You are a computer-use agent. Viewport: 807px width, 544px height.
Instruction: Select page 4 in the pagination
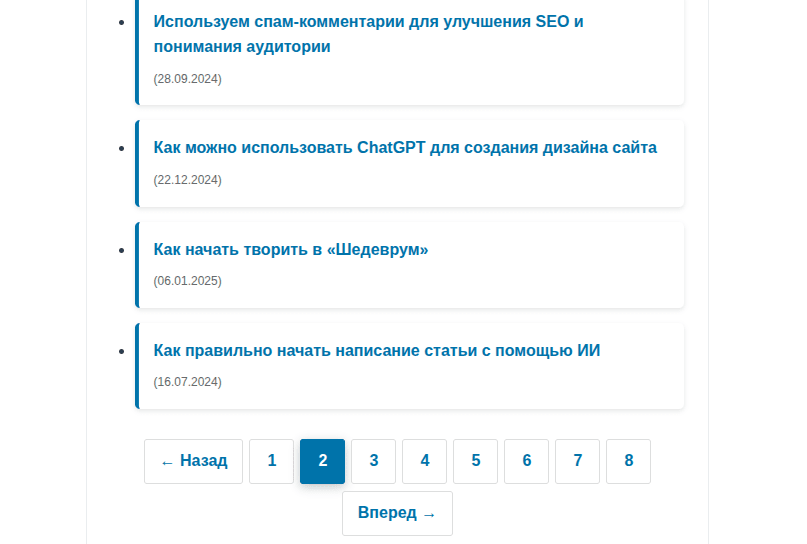(x=424, y=461)
